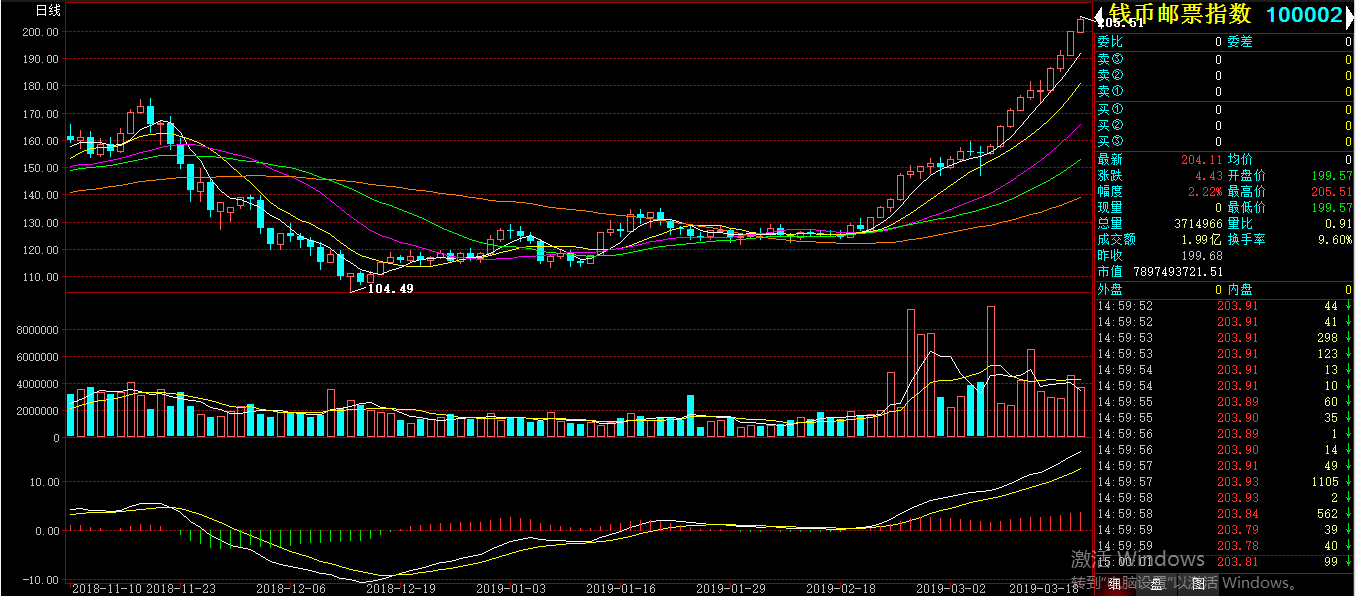The width and height of the screenshot is (1356, 596).
Task: Switch to the 盘 tab
Action: (1156, 586)
